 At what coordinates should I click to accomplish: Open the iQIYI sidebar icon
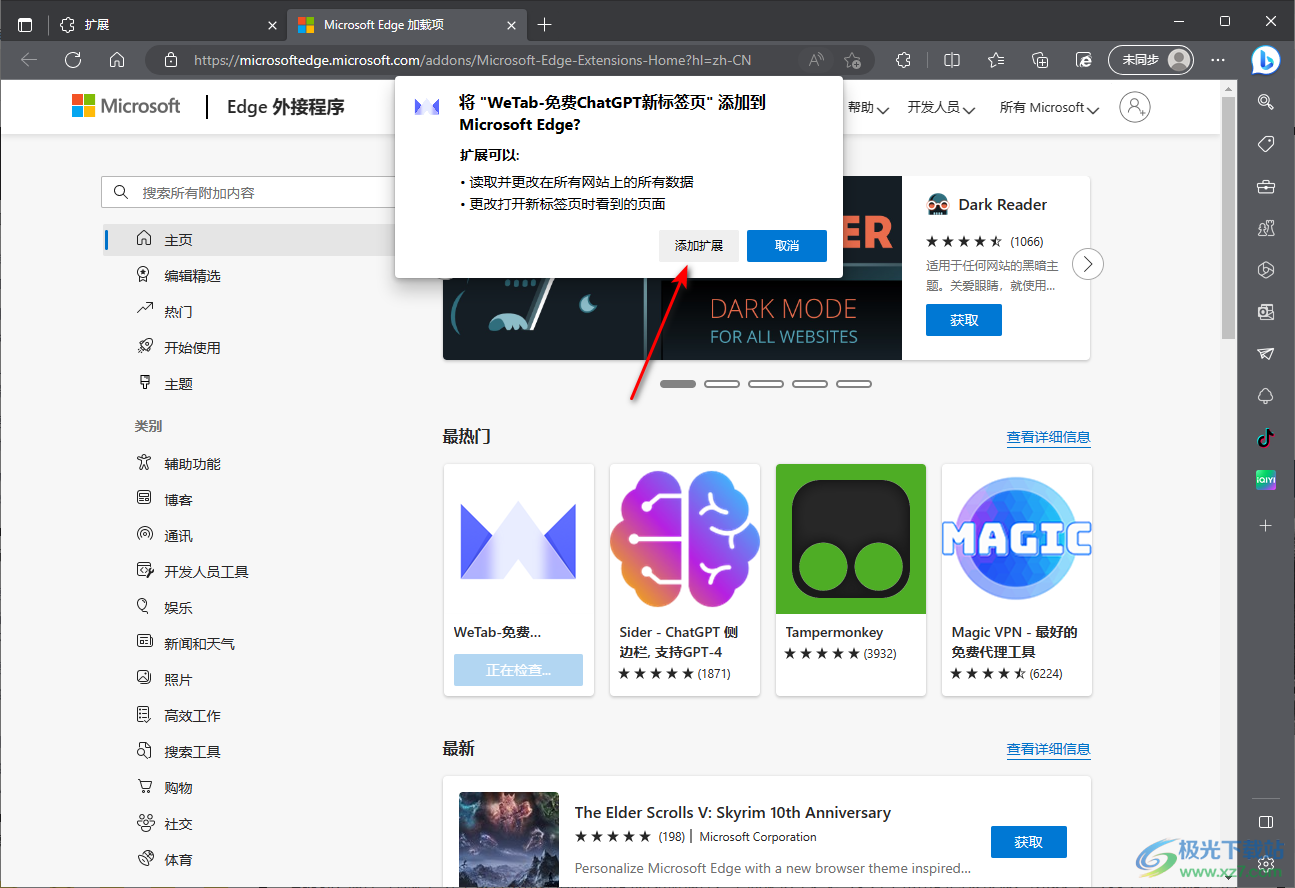pos(1265,480)
